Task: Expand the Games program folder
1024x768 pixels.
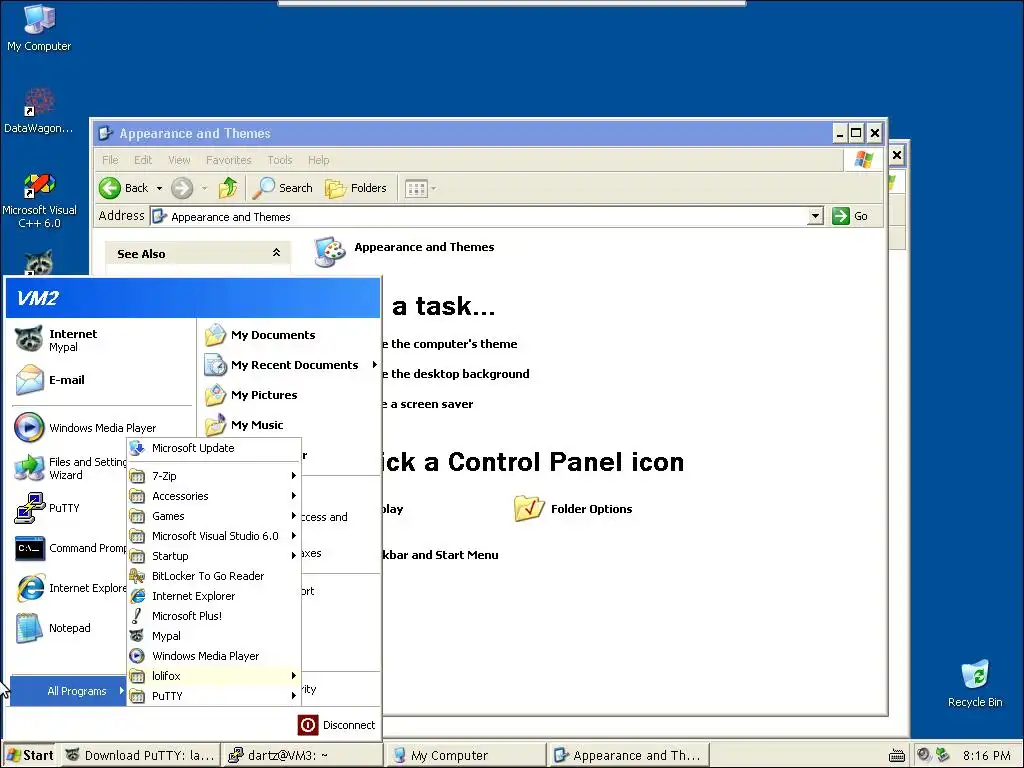Action: tap(214, 516)
